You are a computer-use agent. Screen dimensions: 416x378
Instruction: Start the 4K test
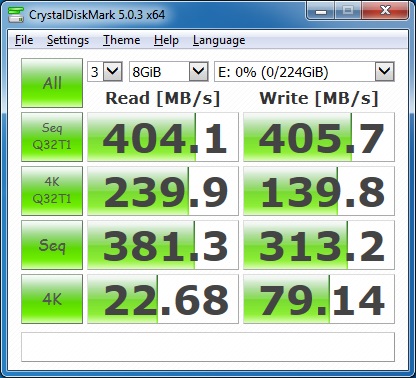coord(52,299)
